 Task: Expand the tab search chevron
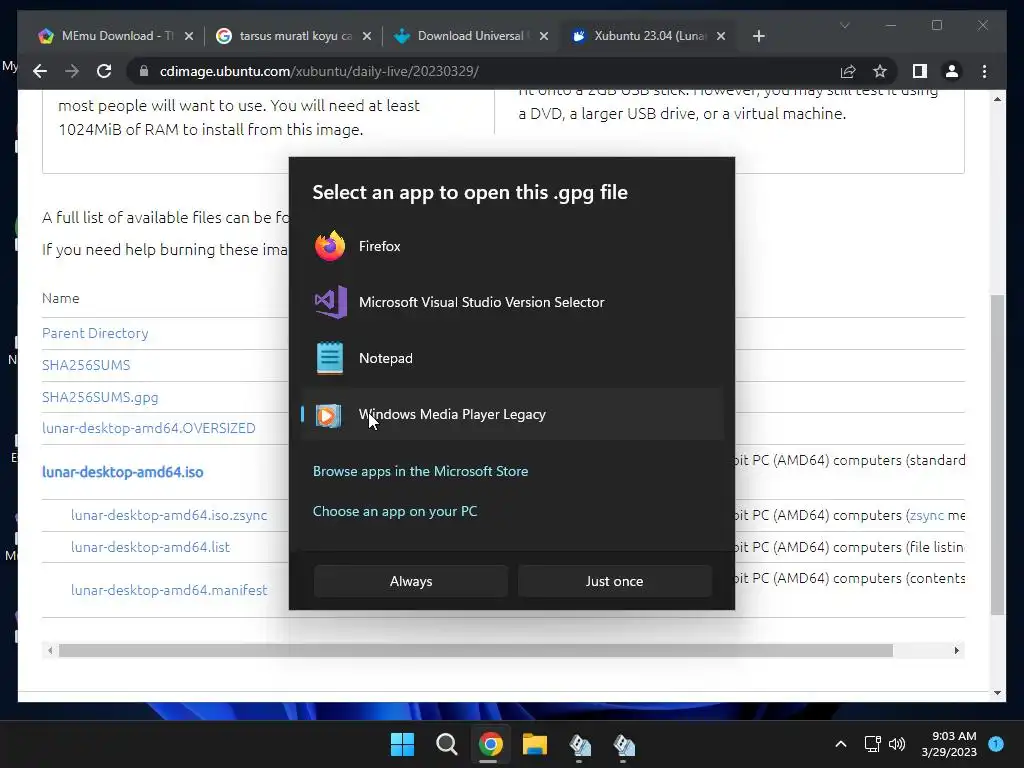click(x=844, y=25)
